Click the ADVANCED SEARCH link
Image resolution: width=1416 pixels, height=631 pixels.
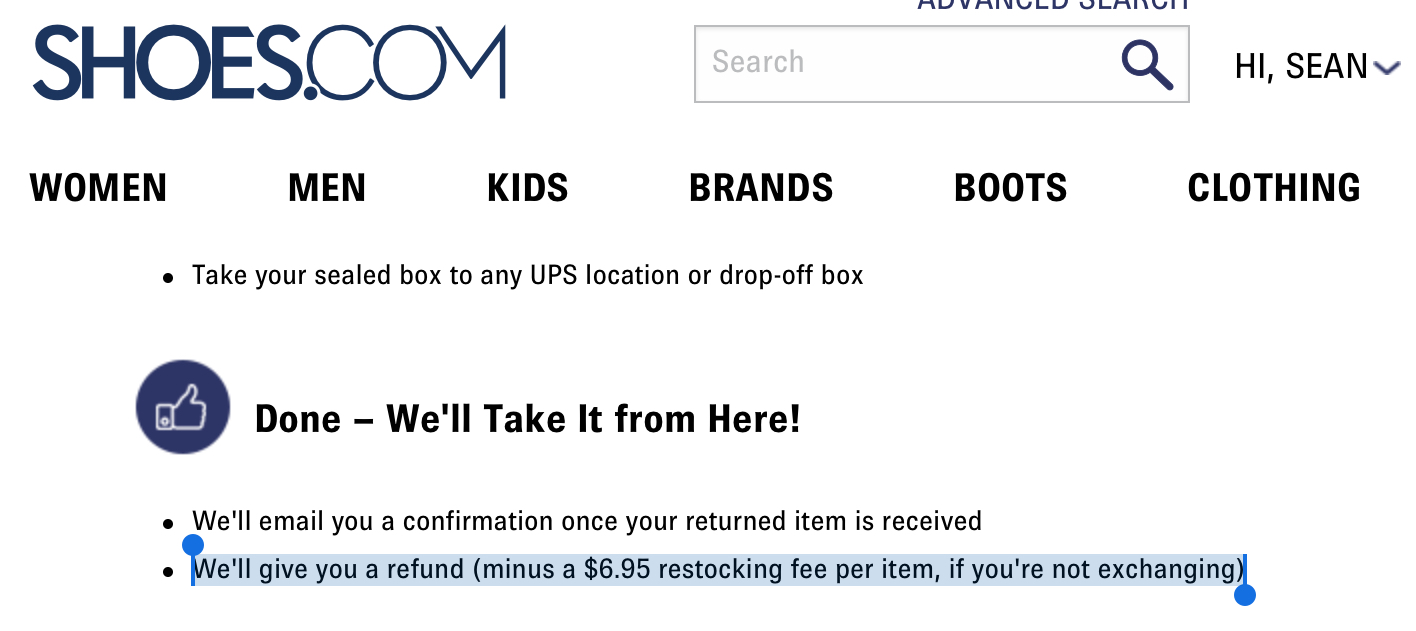[1053, 5]
